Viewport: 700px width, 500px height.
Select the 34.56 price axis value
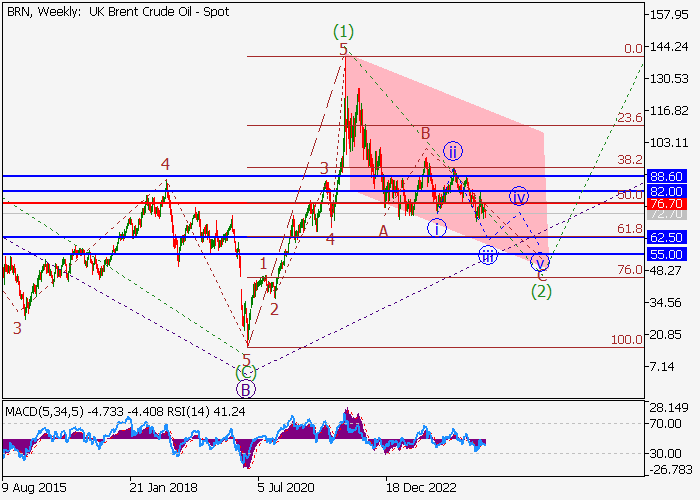coord(665,302)
